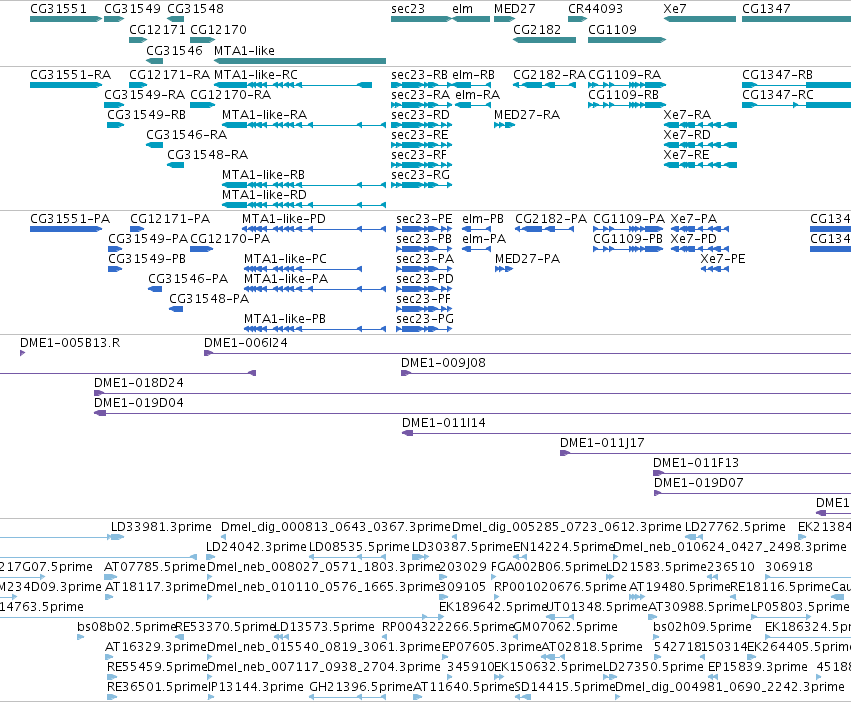
Task: Click EST bs08b02.5prime
Action: [80, 637]
